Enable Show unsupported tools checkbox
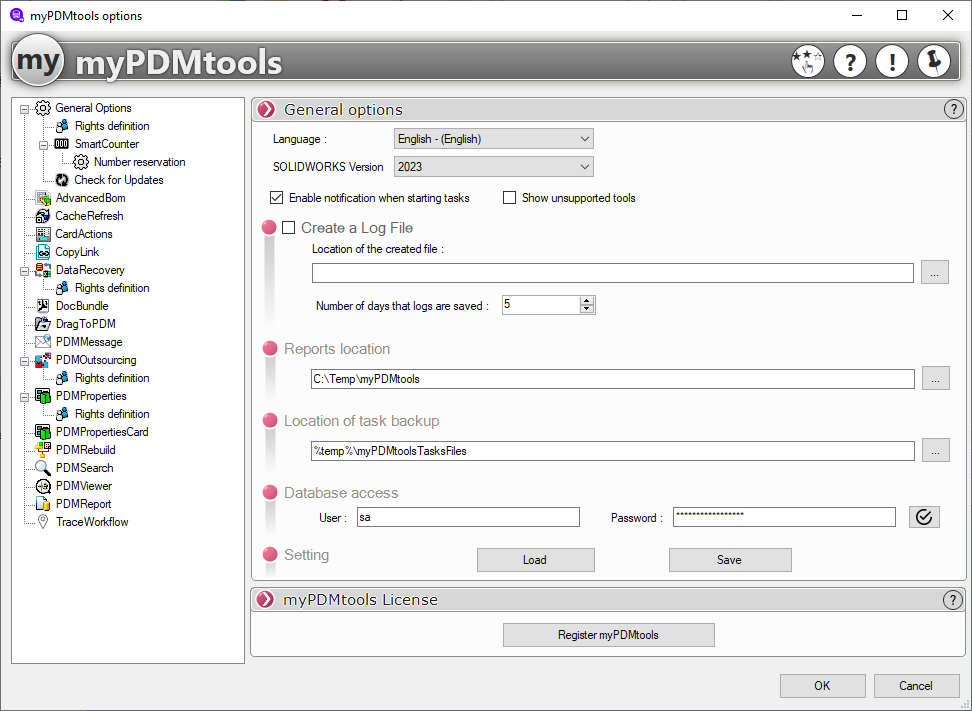 pos(510,198)
